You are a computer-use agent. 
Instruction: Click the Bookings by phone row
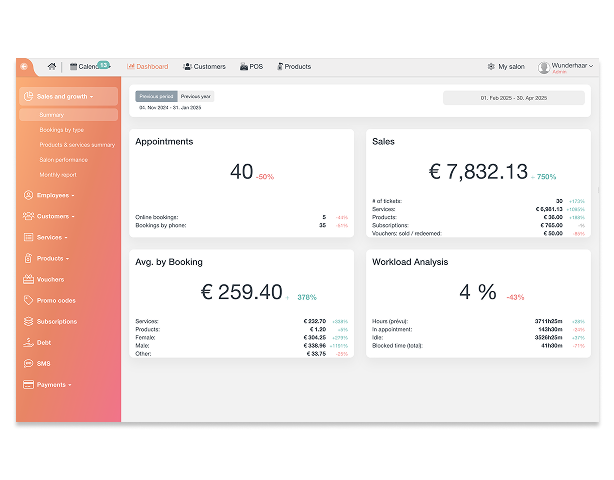coord(242,225)
